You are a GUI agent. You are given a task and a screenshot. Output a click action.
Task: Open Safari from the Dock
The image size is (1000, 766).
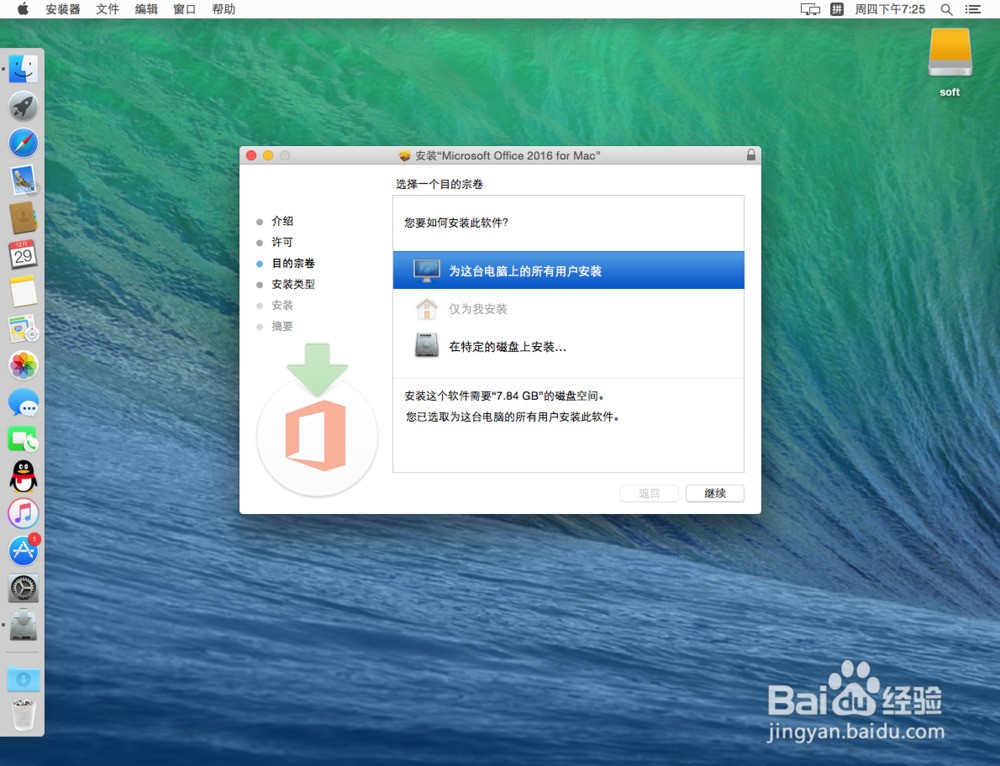point(22,143)
